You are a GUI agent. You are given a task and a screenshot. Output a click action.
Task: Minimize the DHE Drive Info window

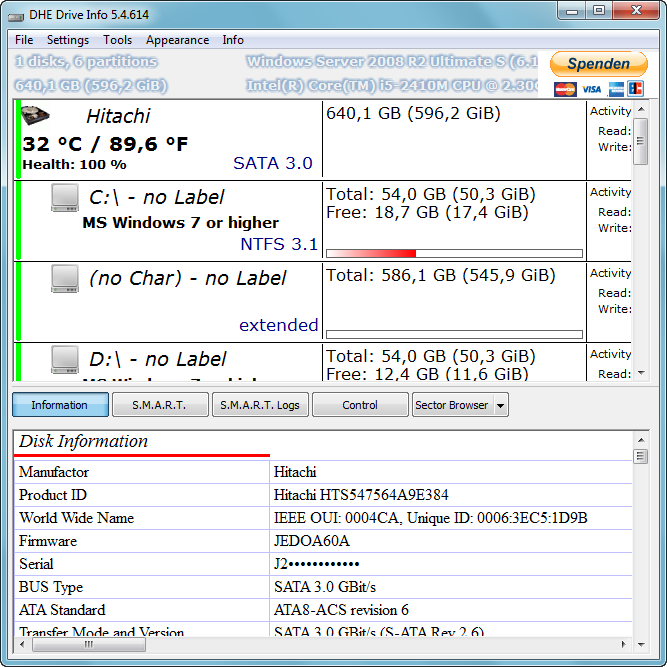(572, 10)
